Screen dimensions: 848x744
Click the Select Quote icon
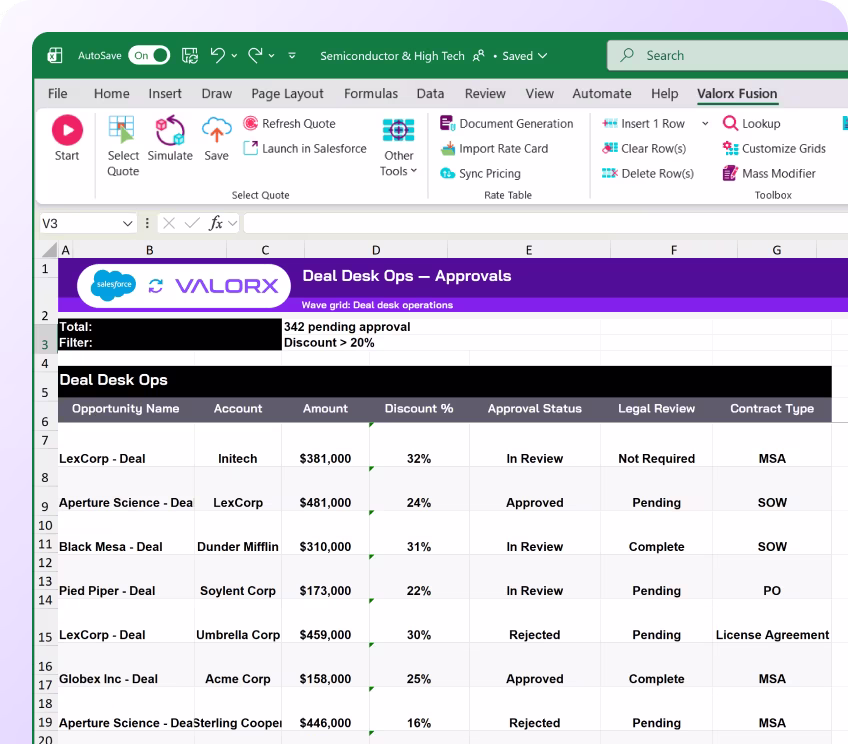click(x=122, y=130)
